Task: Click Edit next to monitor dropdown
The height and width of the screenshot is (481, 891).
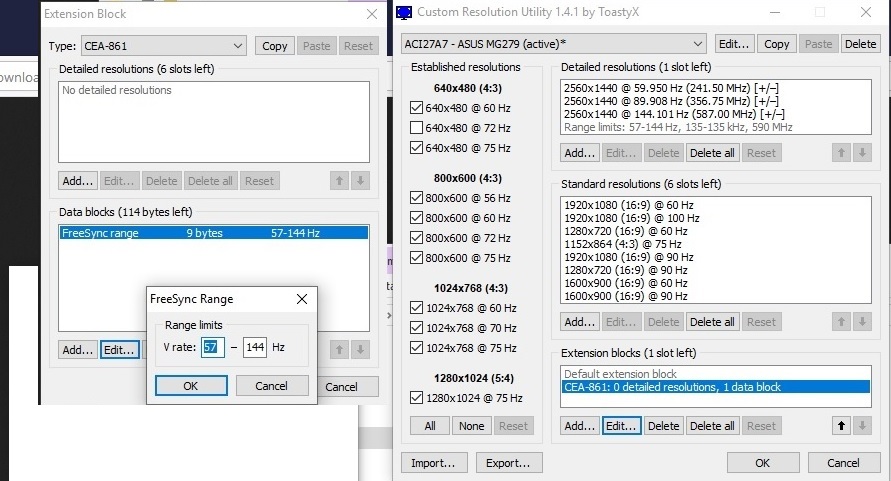Action: [x=734, y=44]
